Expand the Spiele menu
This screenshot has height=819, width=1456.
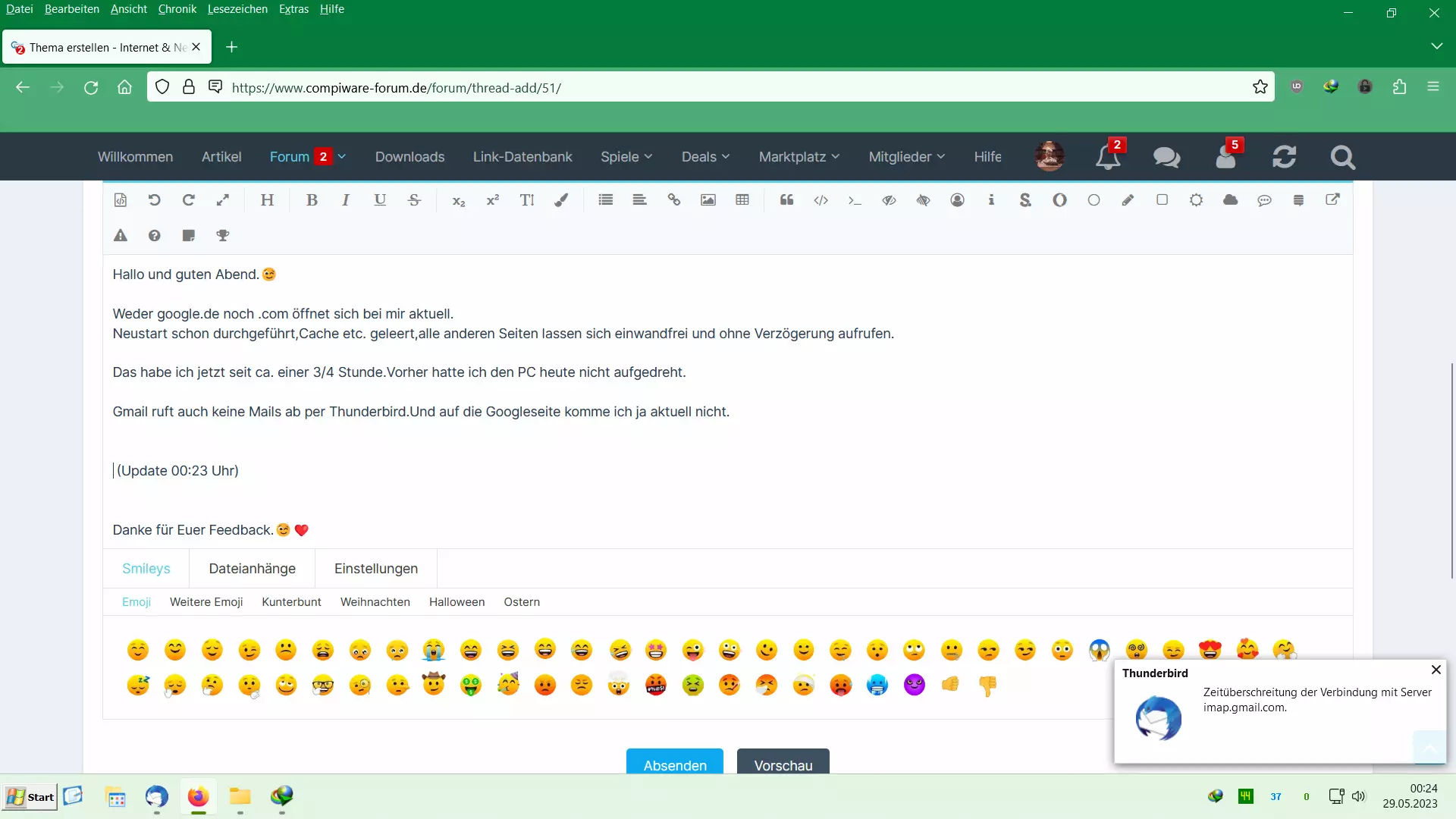(626, 157)
